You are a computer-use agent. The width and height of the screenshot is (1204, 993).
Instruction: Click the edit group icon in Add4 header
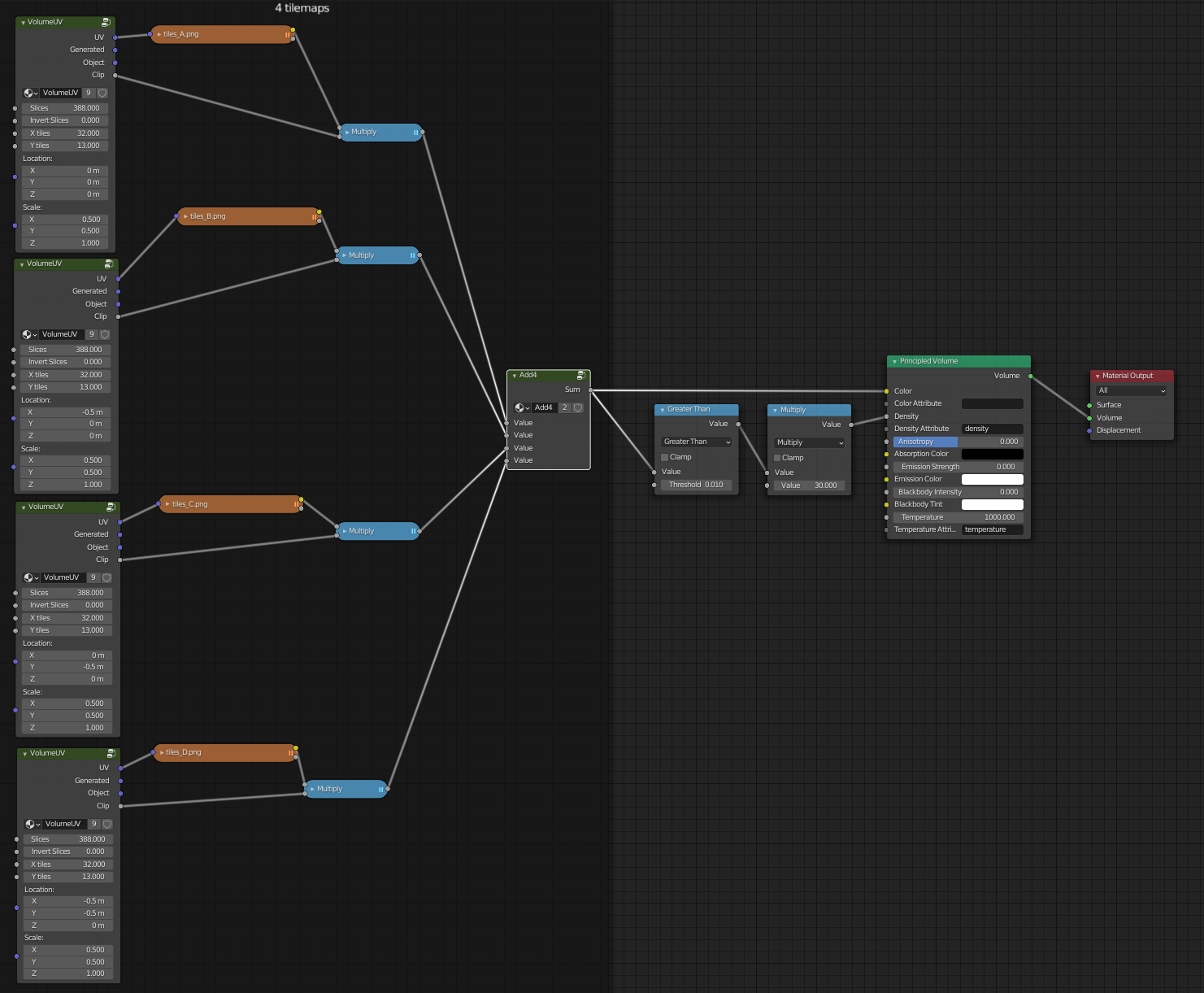coord(582,375)
